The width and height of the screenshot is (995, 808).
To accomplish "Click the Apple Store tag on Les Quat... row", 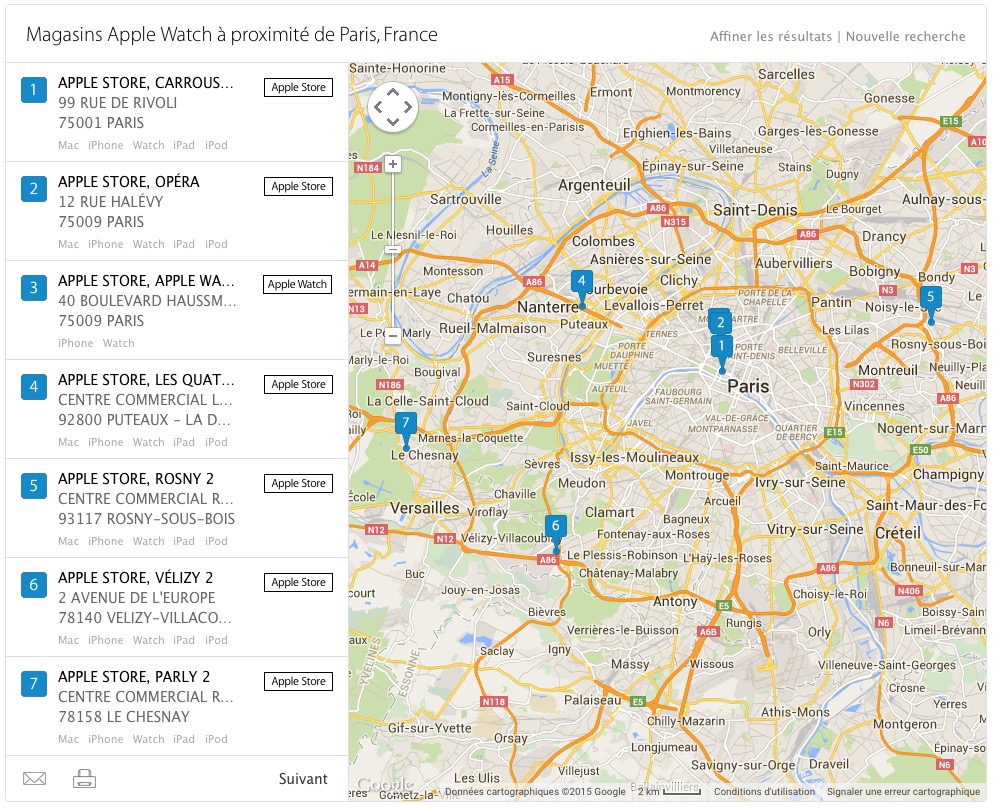I will (298, 384).
